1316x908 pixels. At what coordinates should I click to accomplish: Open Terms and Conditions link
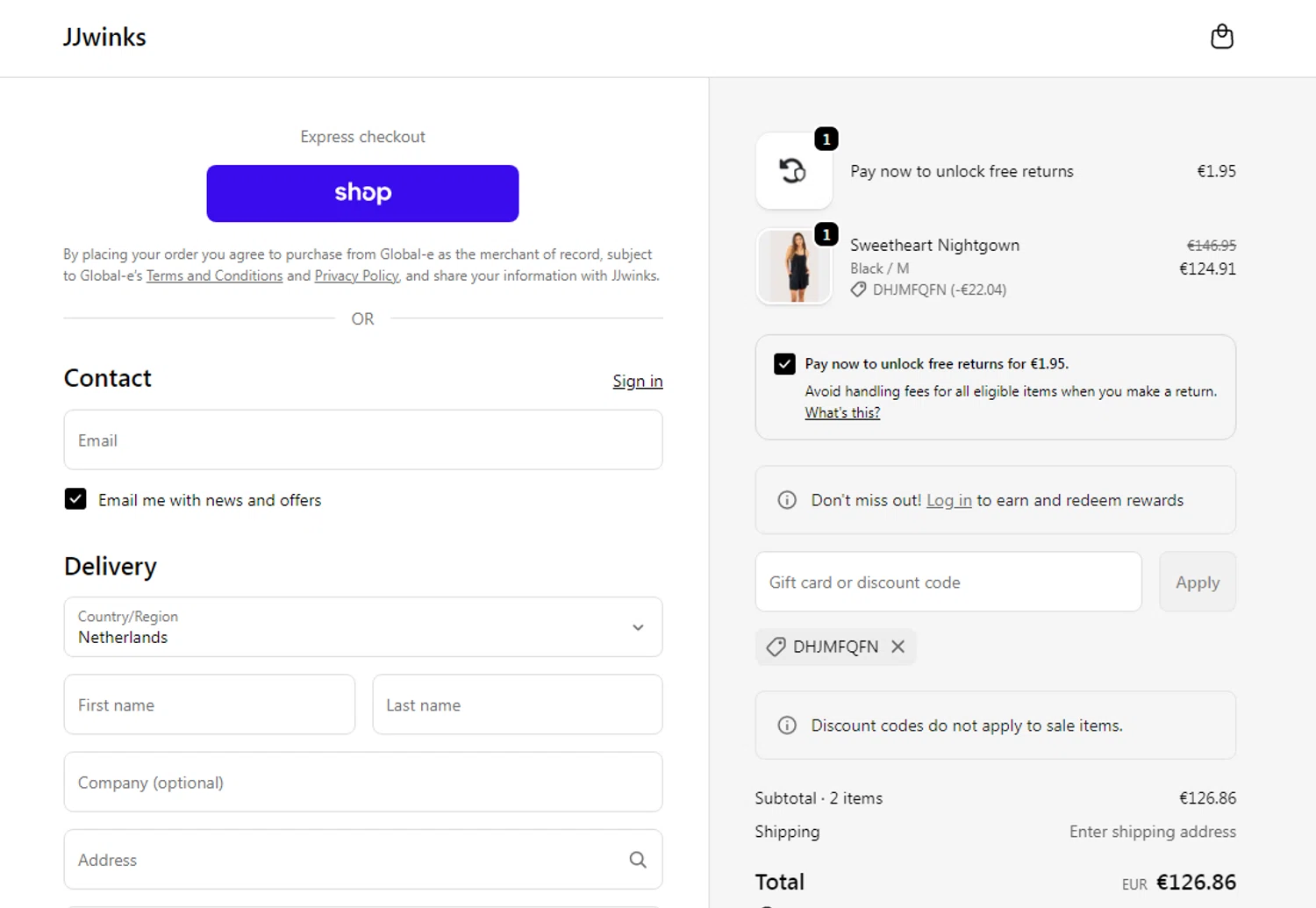214,275
